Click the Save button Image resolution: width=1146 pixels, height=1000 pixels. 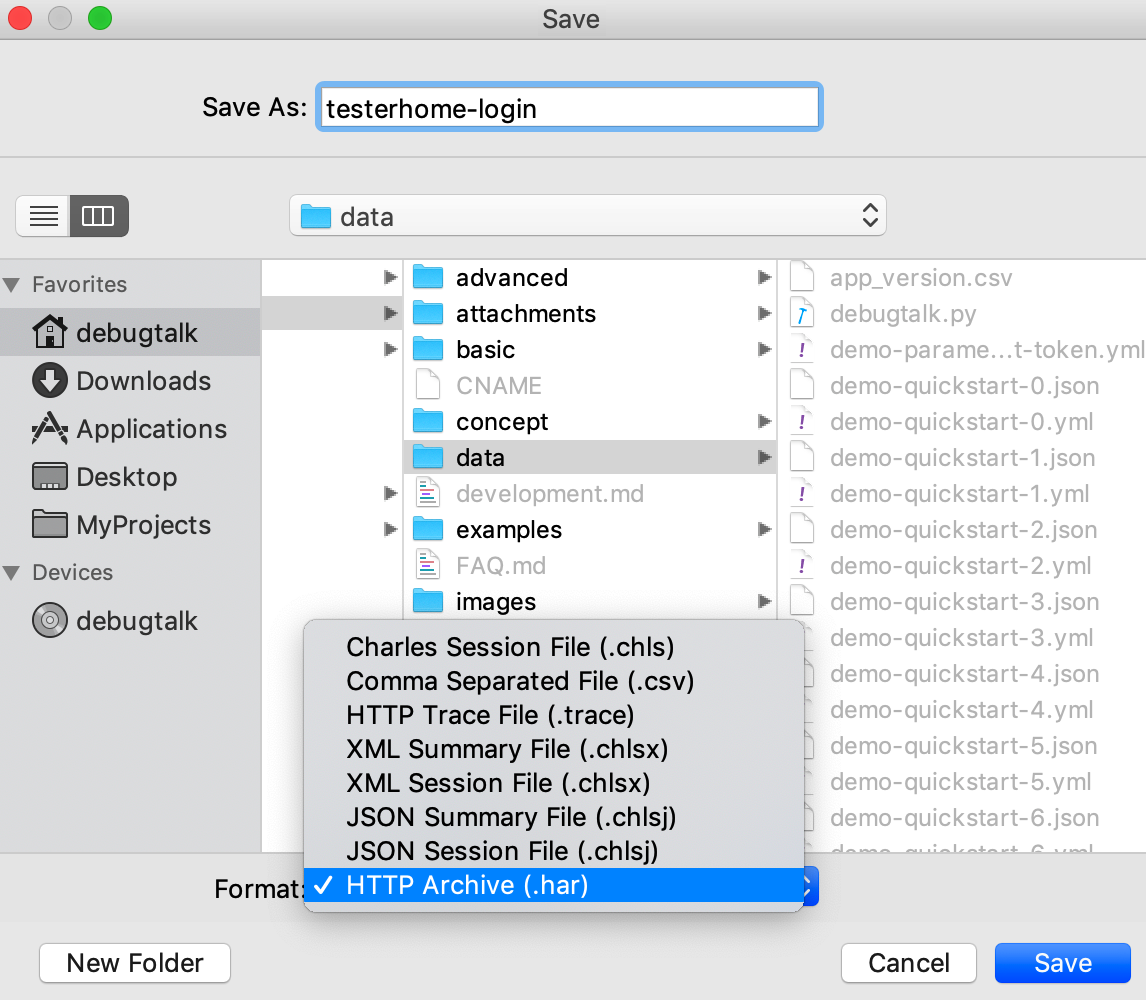tap(1062, 963)
